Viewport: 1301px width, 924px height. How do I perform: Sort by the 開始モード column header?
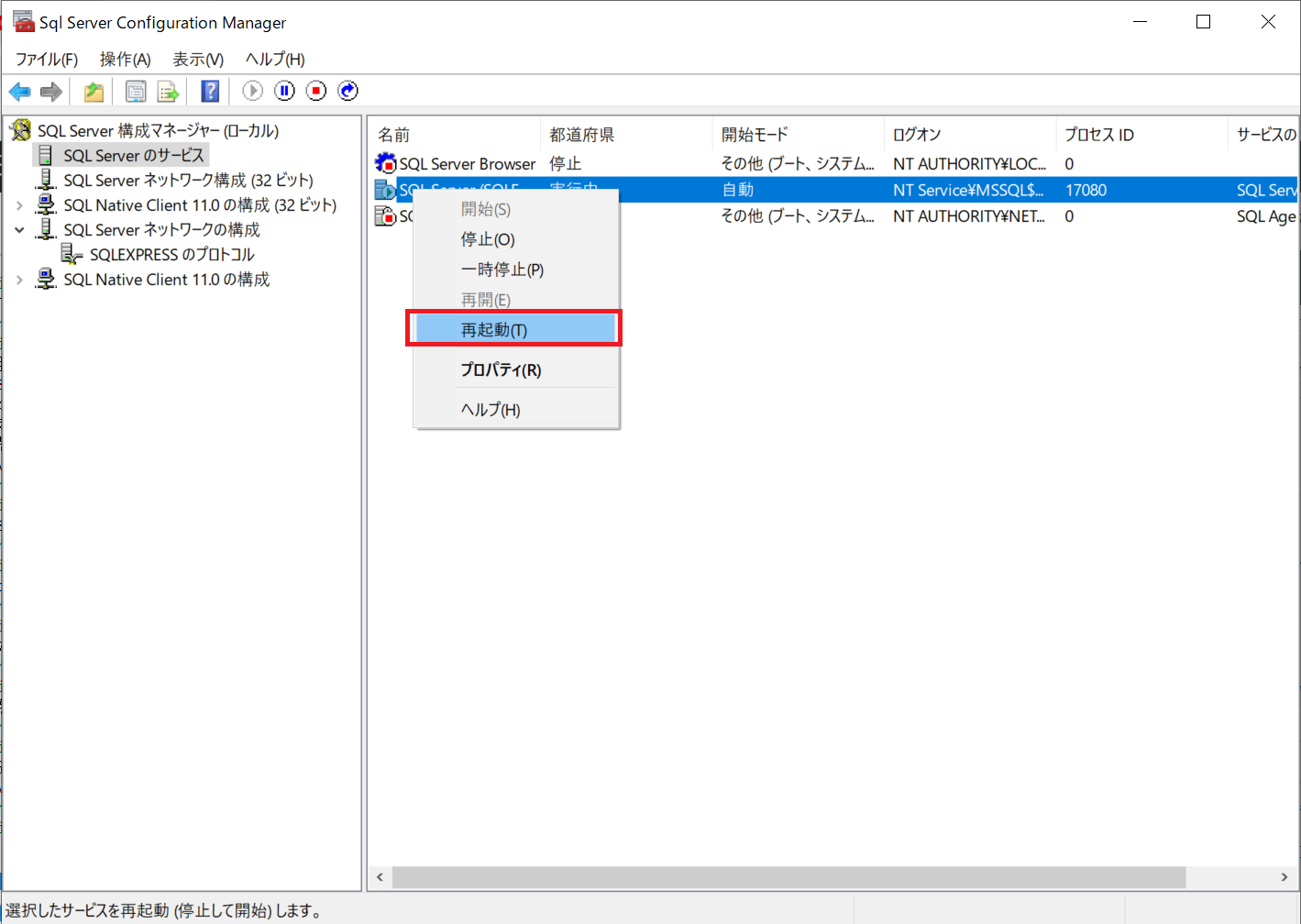(798, 135)
